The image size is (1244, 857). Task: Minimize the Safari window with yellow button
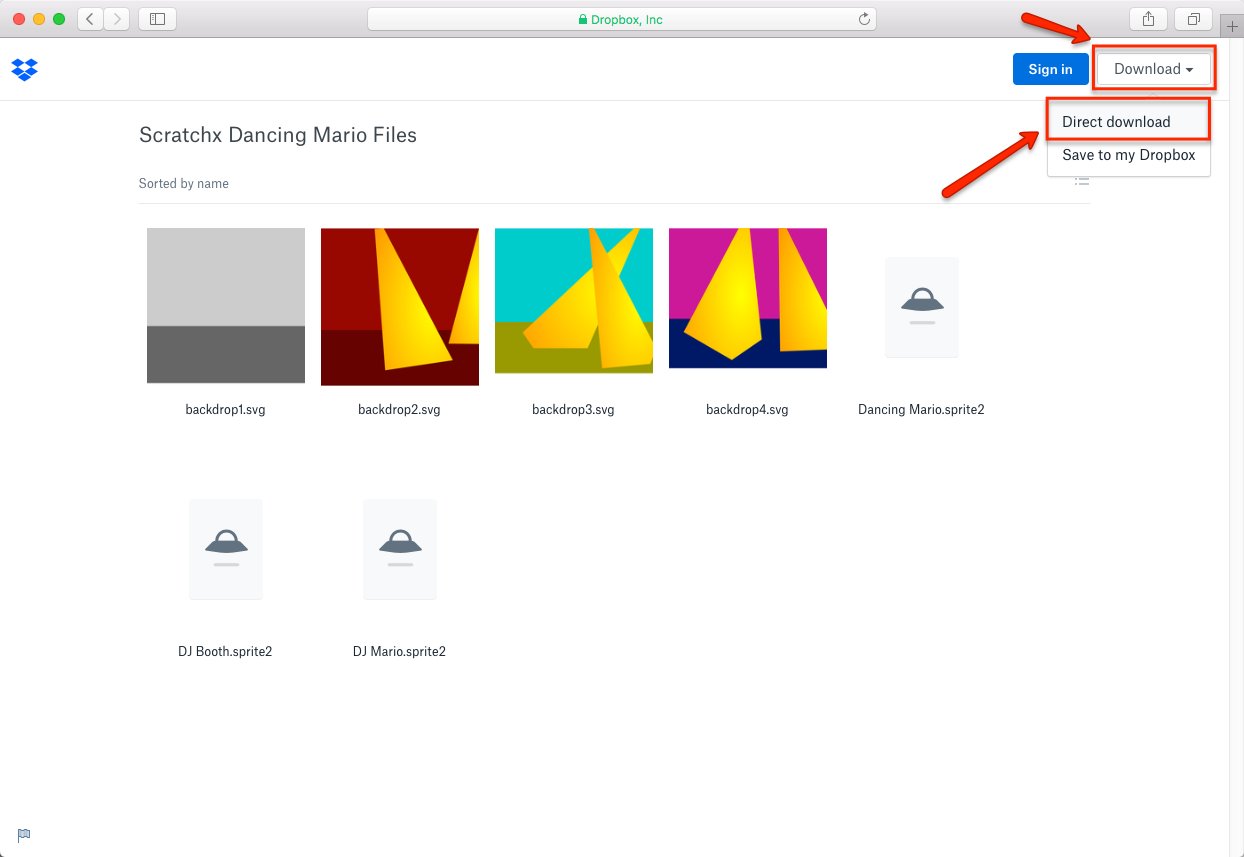(39, 19)
